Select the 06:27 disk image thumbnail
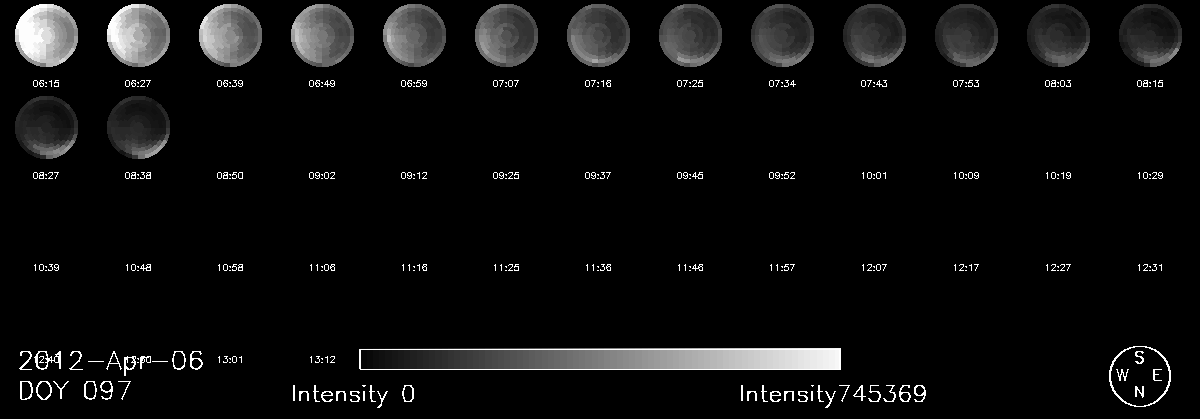 click(x=138, y=34)
